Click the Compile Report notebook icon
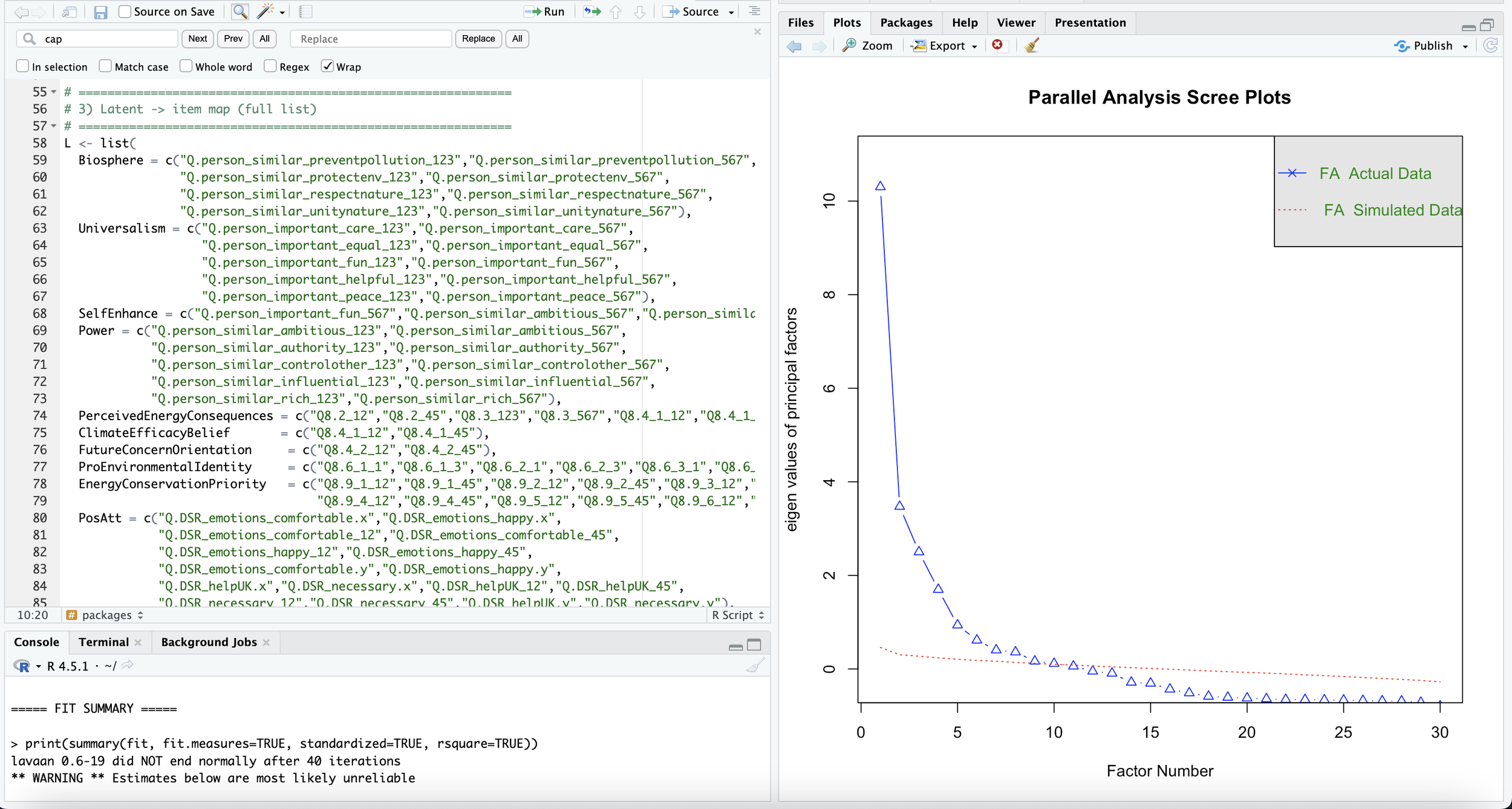 [x=306, y=11]
